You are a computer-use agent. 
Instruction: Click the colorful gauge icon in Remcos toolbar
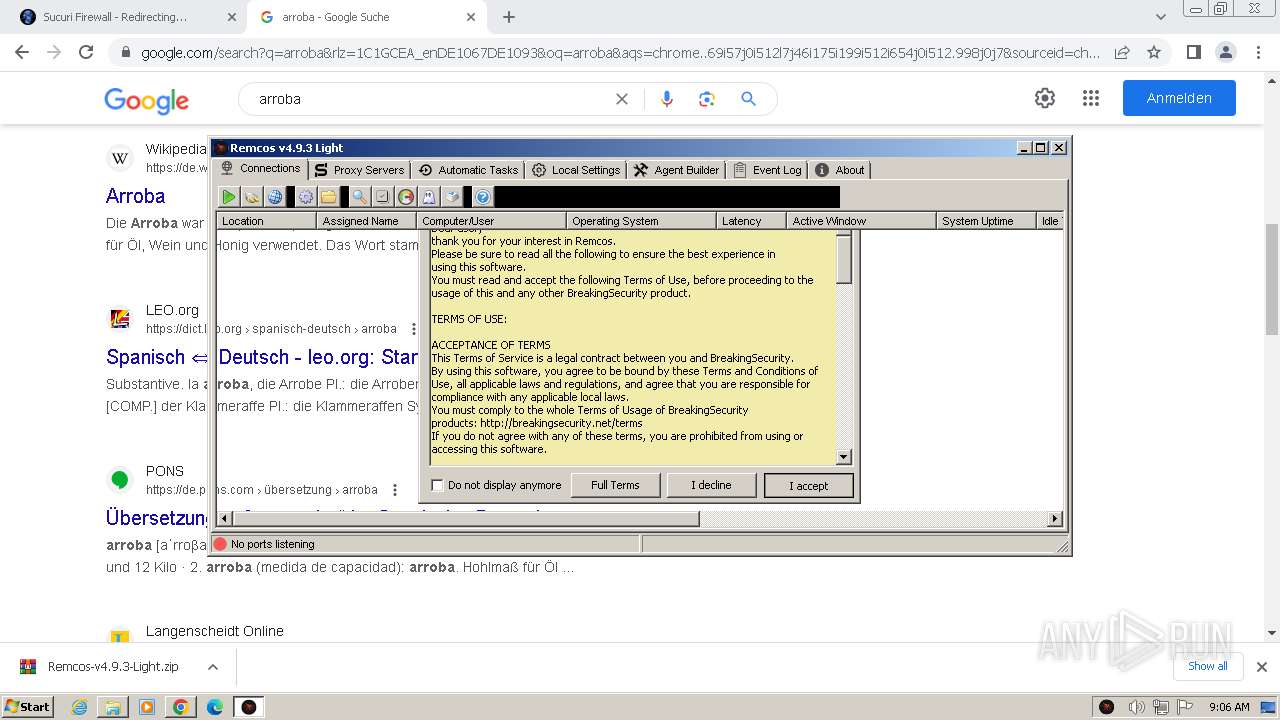(x=406, y=197)
